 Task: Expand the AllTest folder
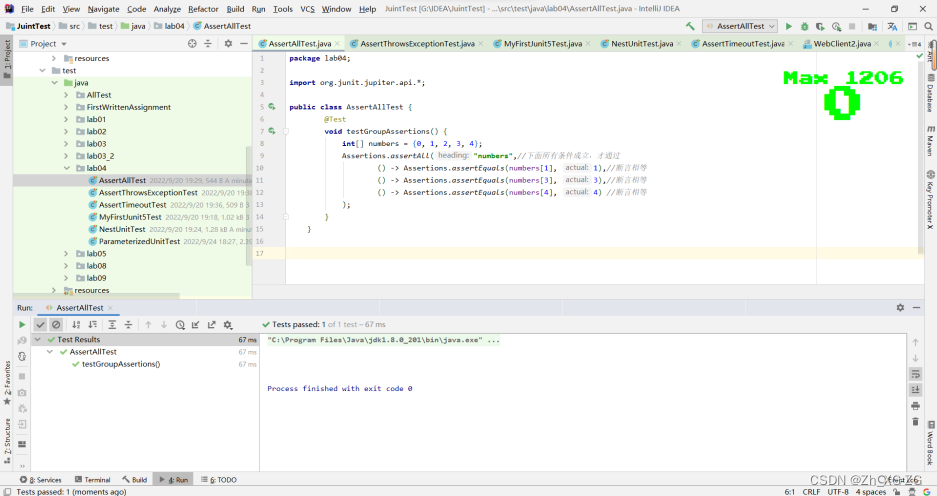66,95
